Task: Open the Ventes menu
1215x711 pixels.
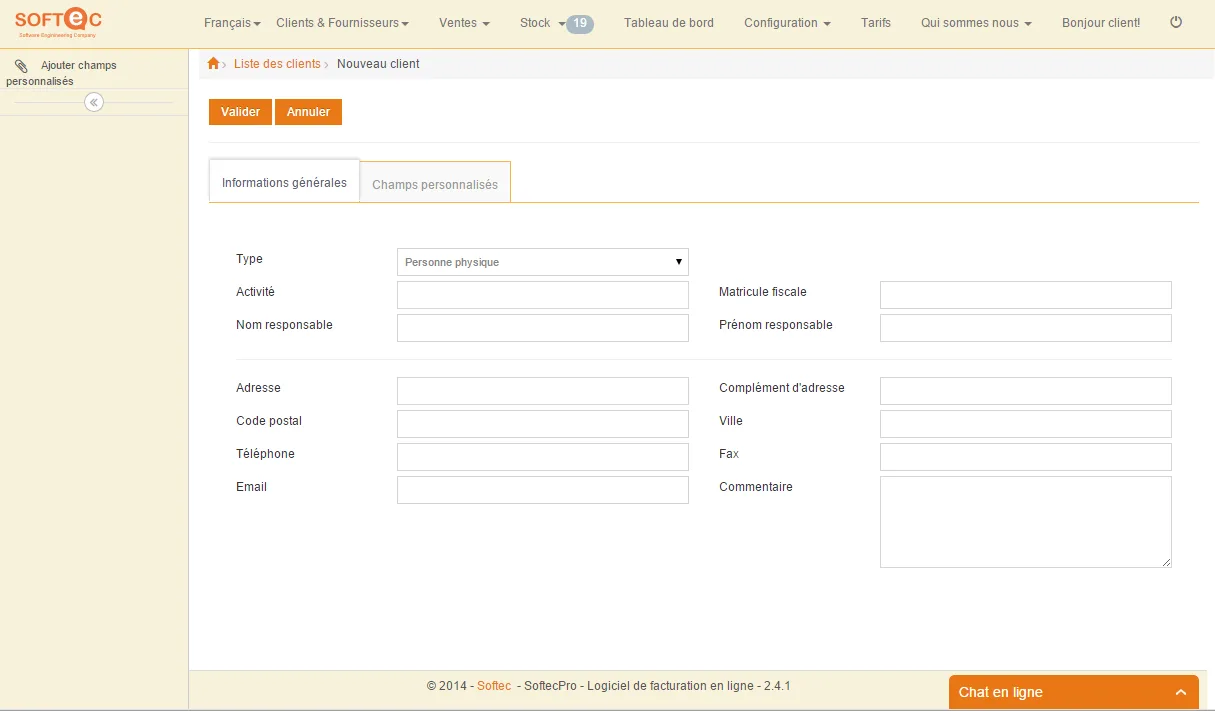Action: [x=465, y=23]
